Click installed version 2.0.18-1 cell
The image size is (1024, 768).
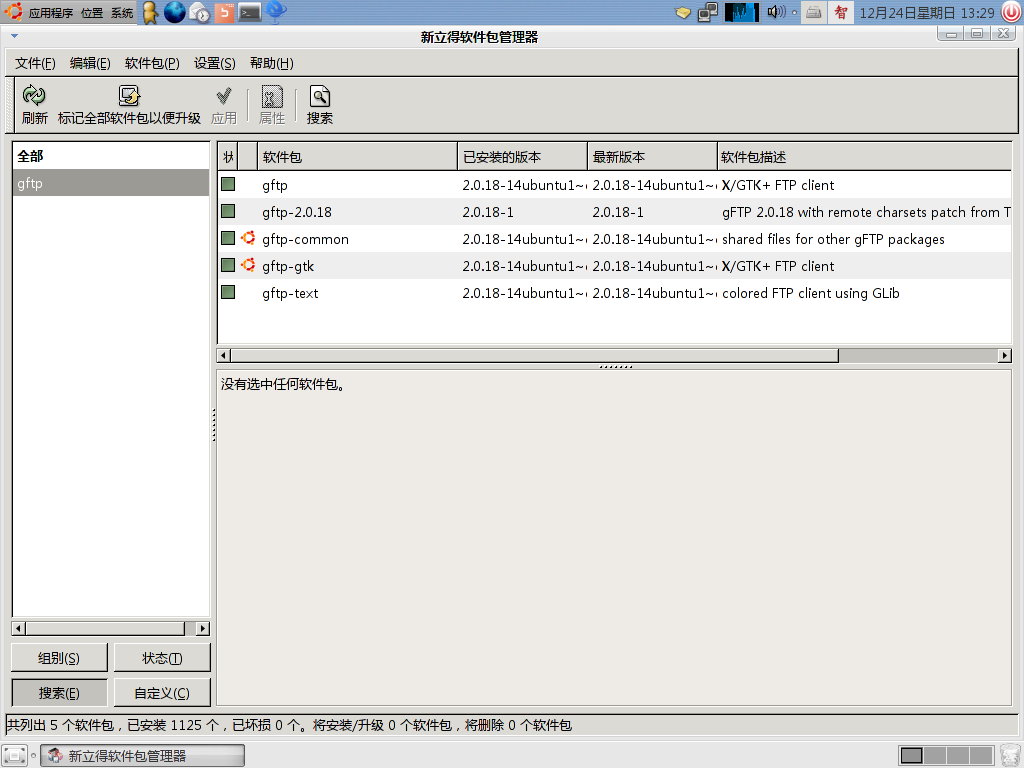(488, 212)
